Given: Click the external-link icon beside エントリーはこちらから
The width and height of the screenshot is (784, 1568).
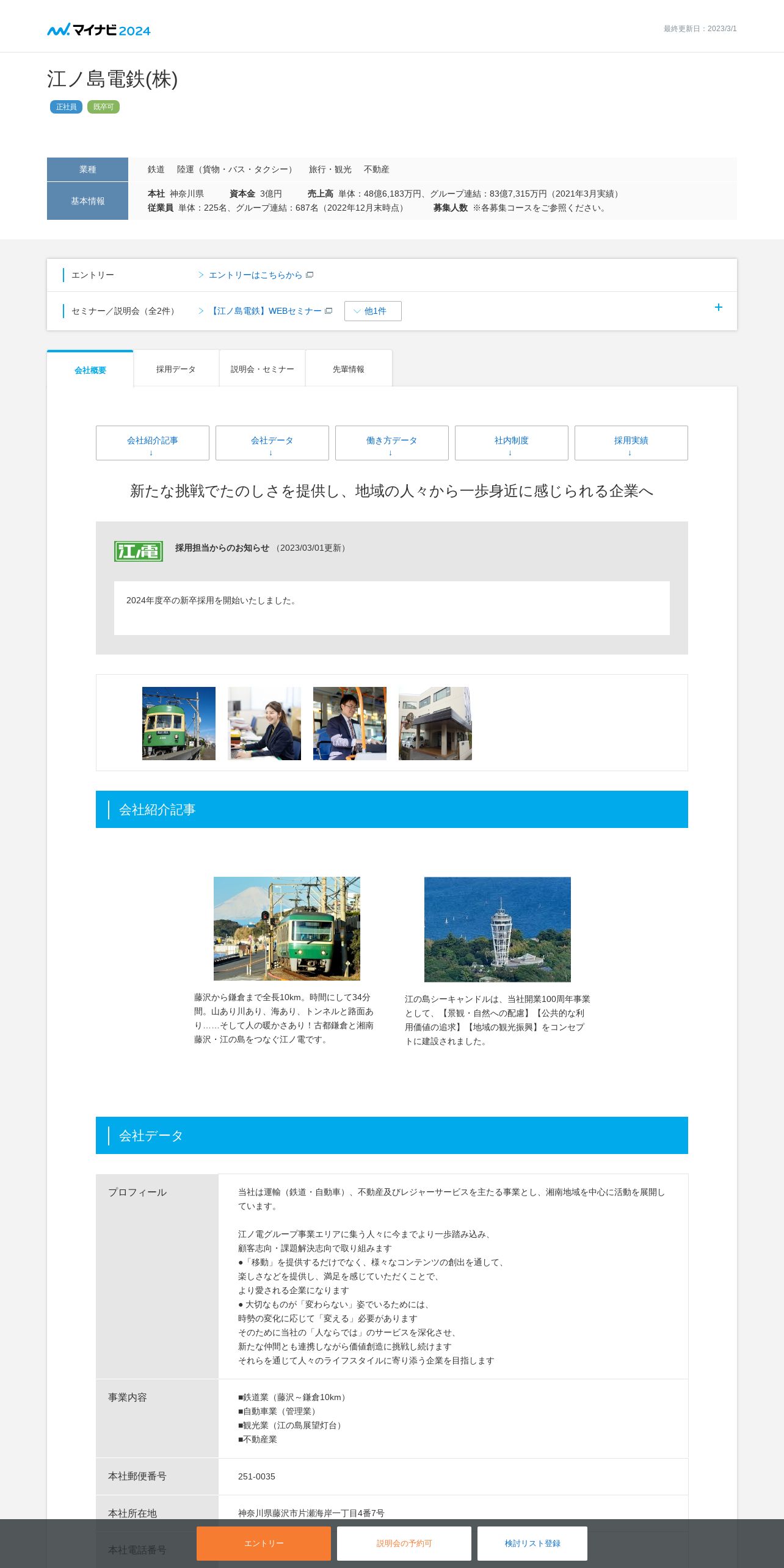Looking at the screenshot, I should (x=310, y=275).
